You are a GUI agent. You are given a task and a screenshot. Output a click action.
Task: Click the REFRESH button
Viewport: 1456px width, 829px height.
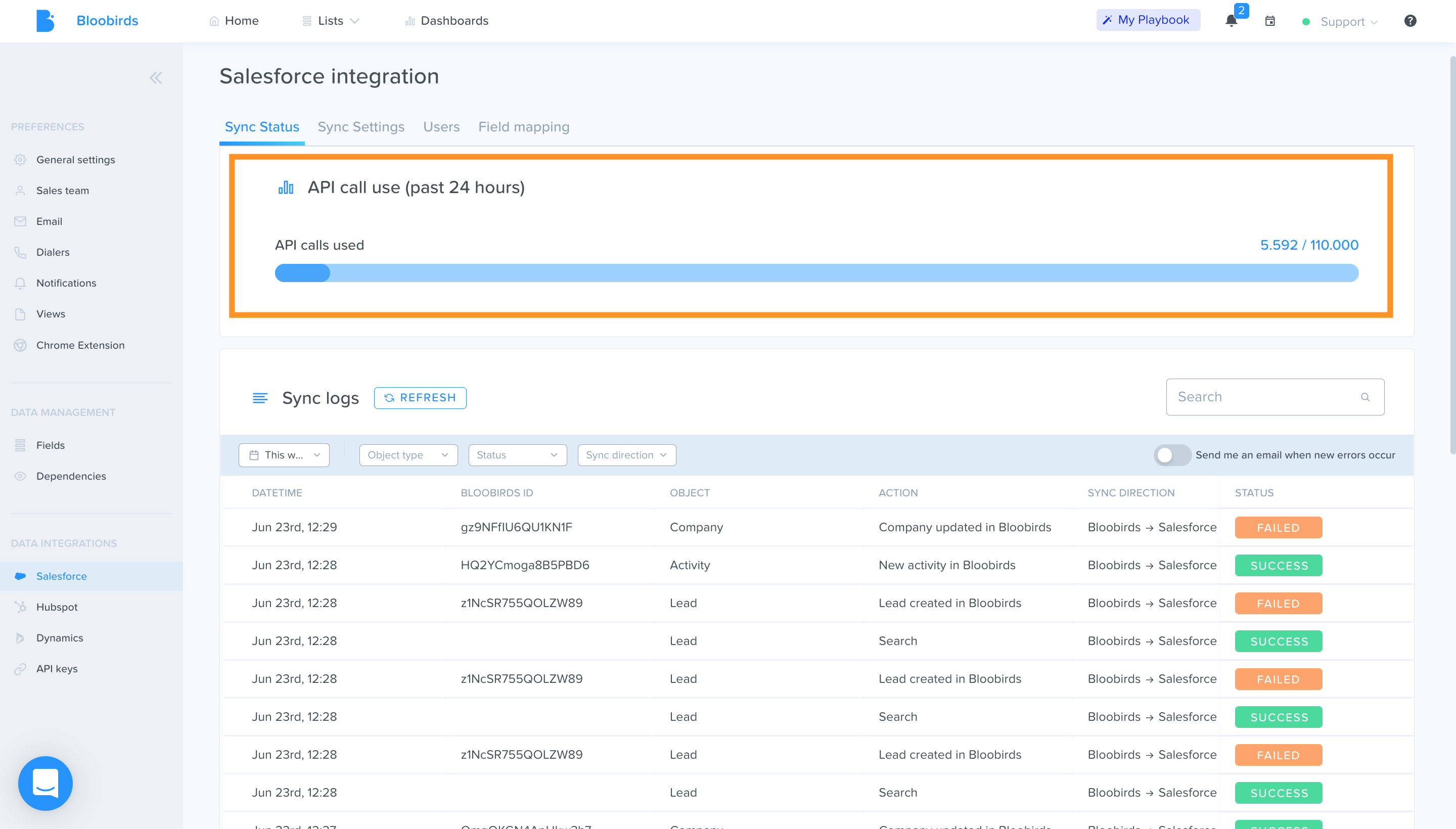click(420, 398)
